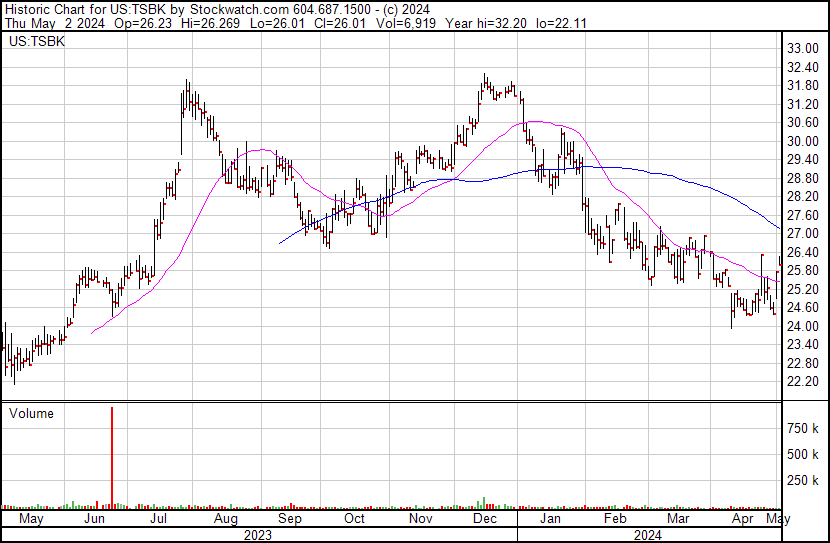
Task: Select the 750 k volume axis label
Action: 804,428
